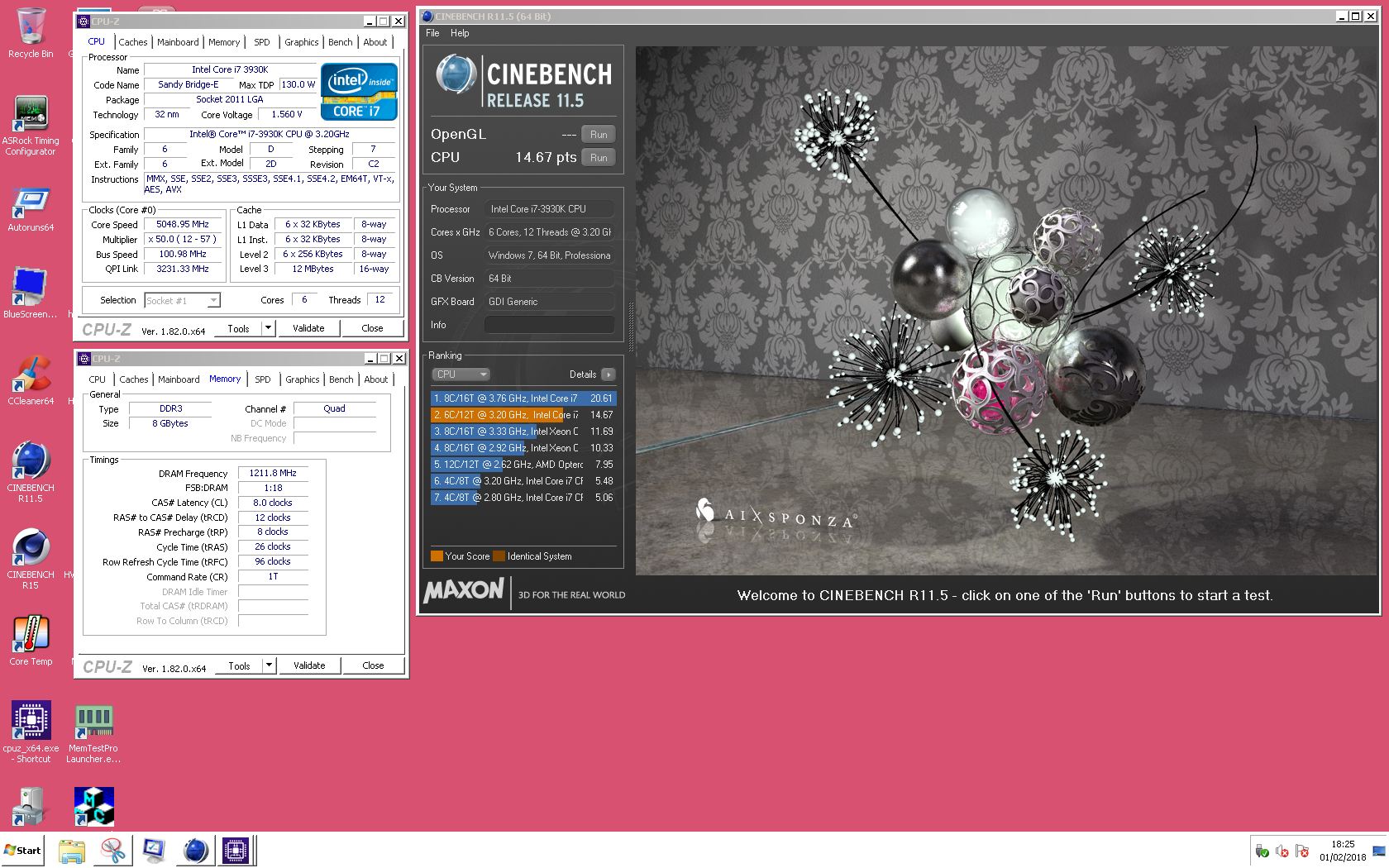Select ranking row 3 scoring 11.69

[x=523, y=432]
